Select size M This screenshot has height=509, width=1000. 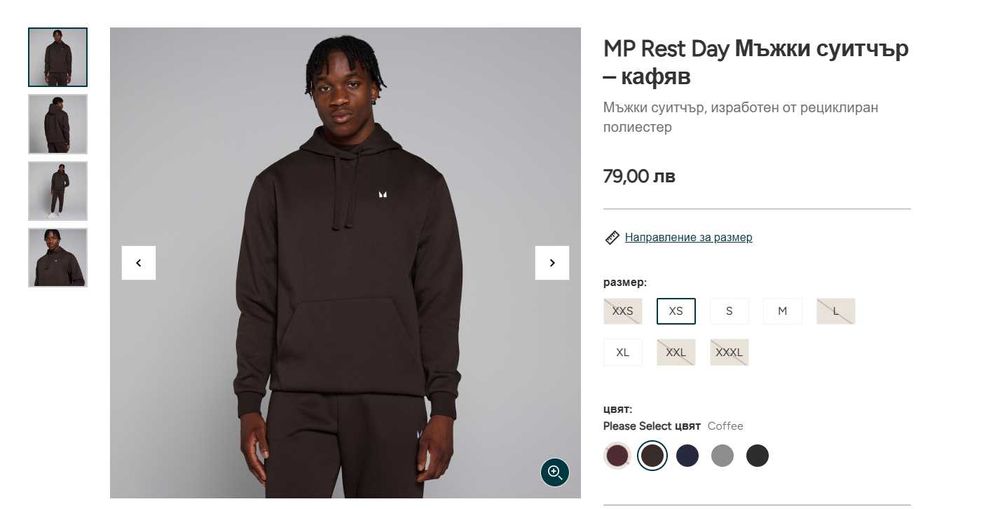click(782, 311)
